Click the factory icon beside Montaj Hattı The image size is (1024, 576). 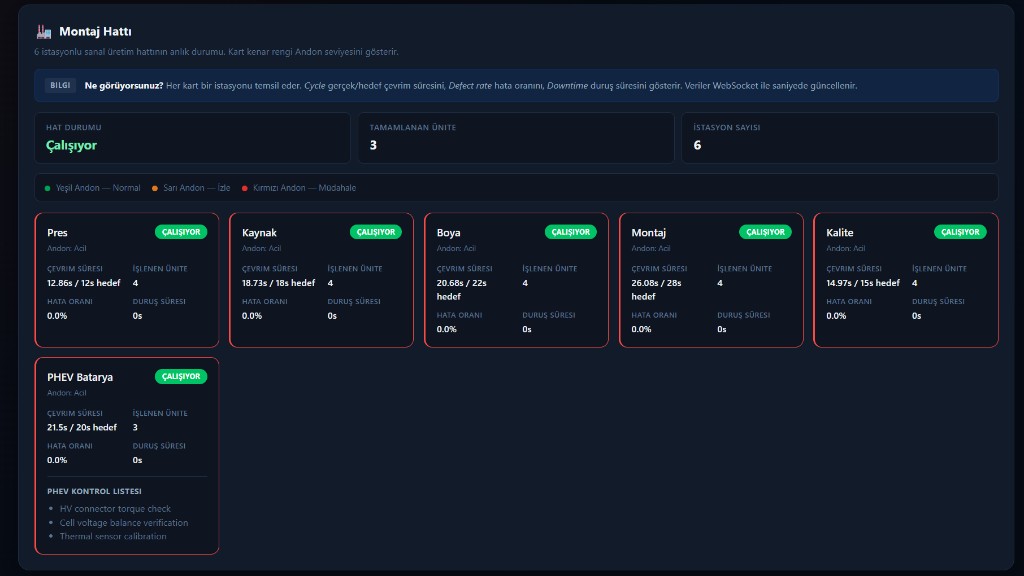pyautogui.click(x=44, y=31)
